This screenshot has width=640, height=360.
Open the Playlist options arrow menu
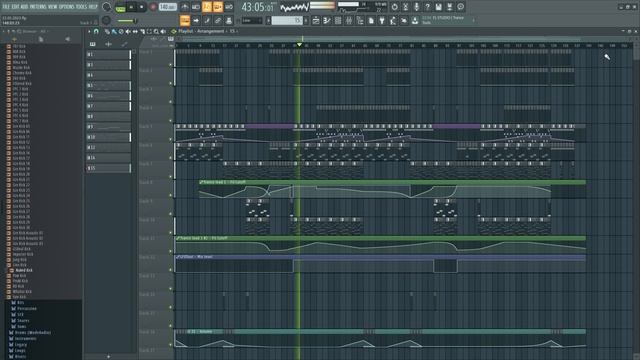(89, 31)
